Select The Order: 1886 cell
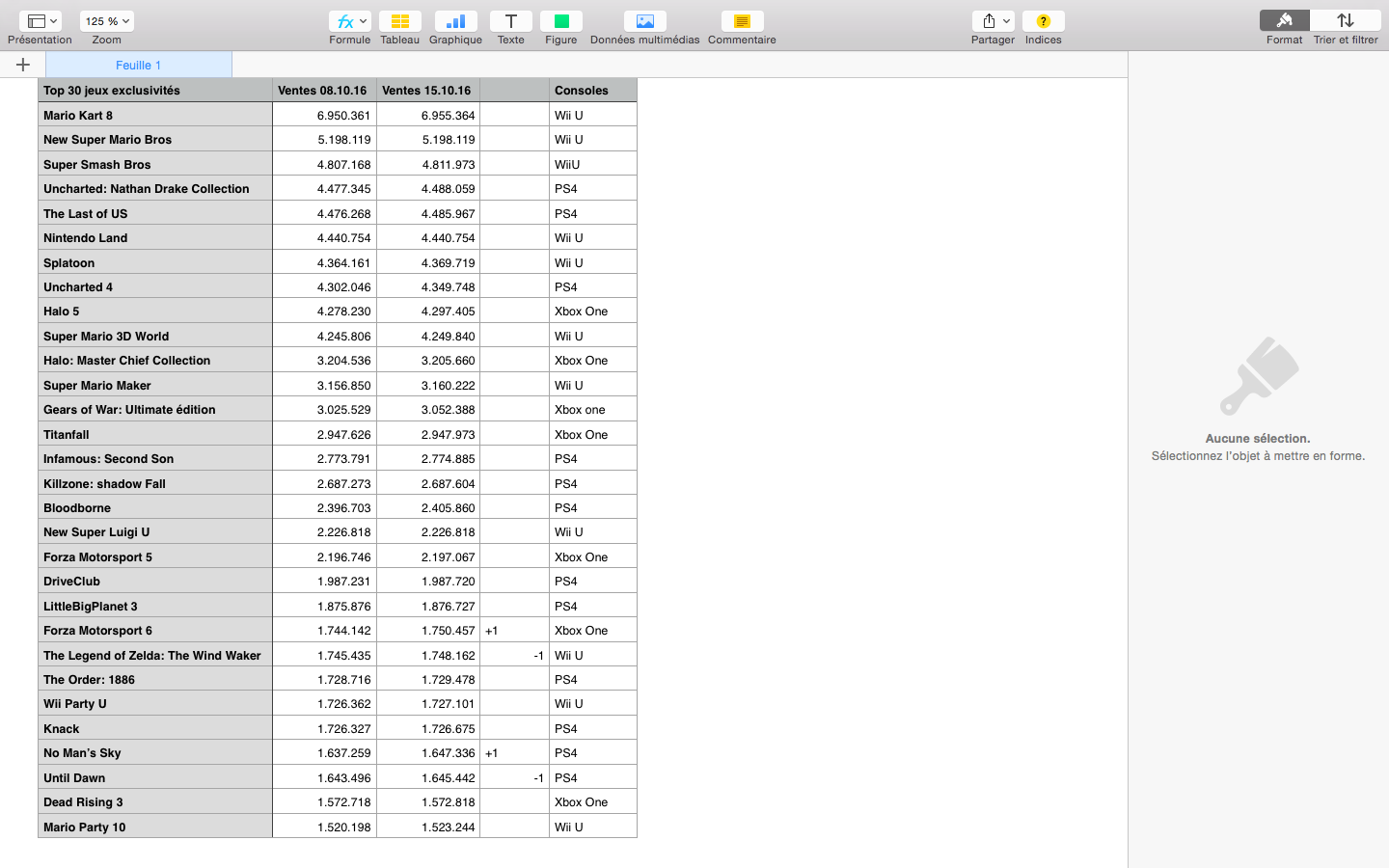1389x868 pixels. [x=155, y=679]
